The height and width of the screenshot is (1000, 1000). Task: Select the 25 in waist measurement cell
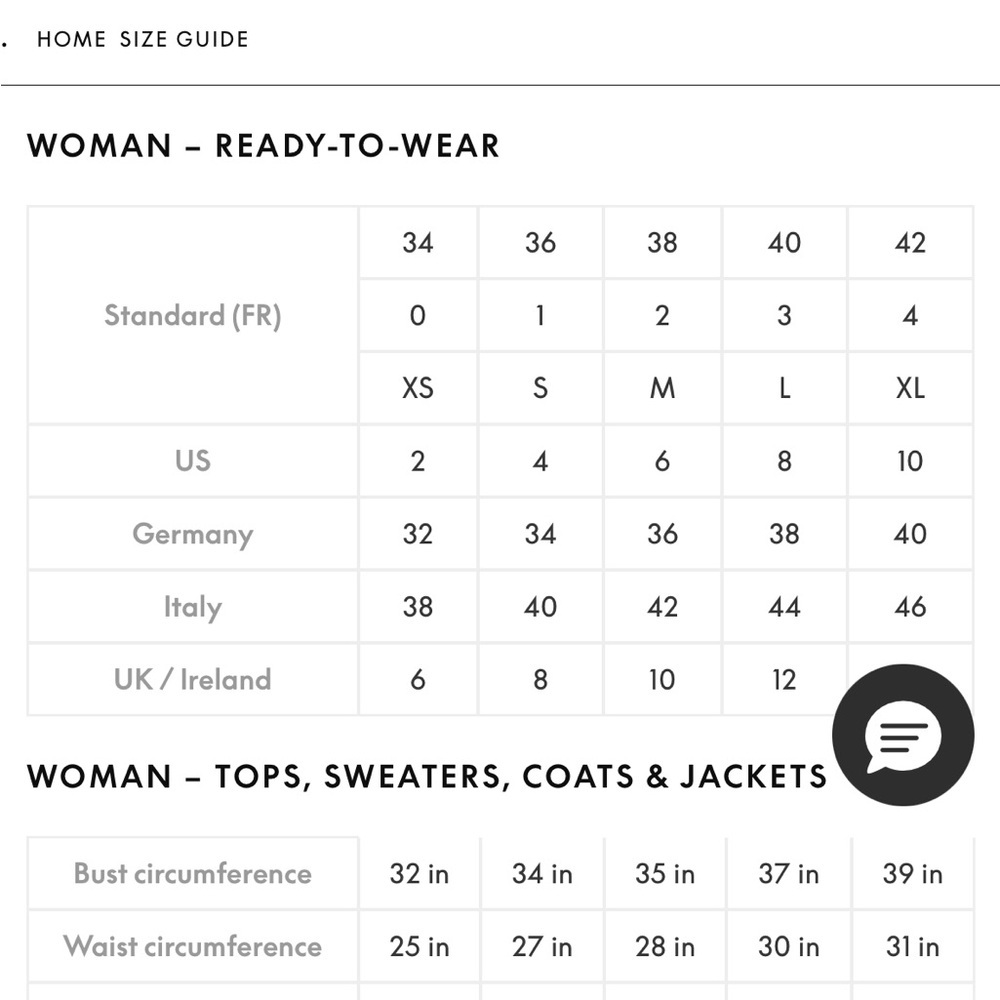pyautogui.click(x=419, y=947)
